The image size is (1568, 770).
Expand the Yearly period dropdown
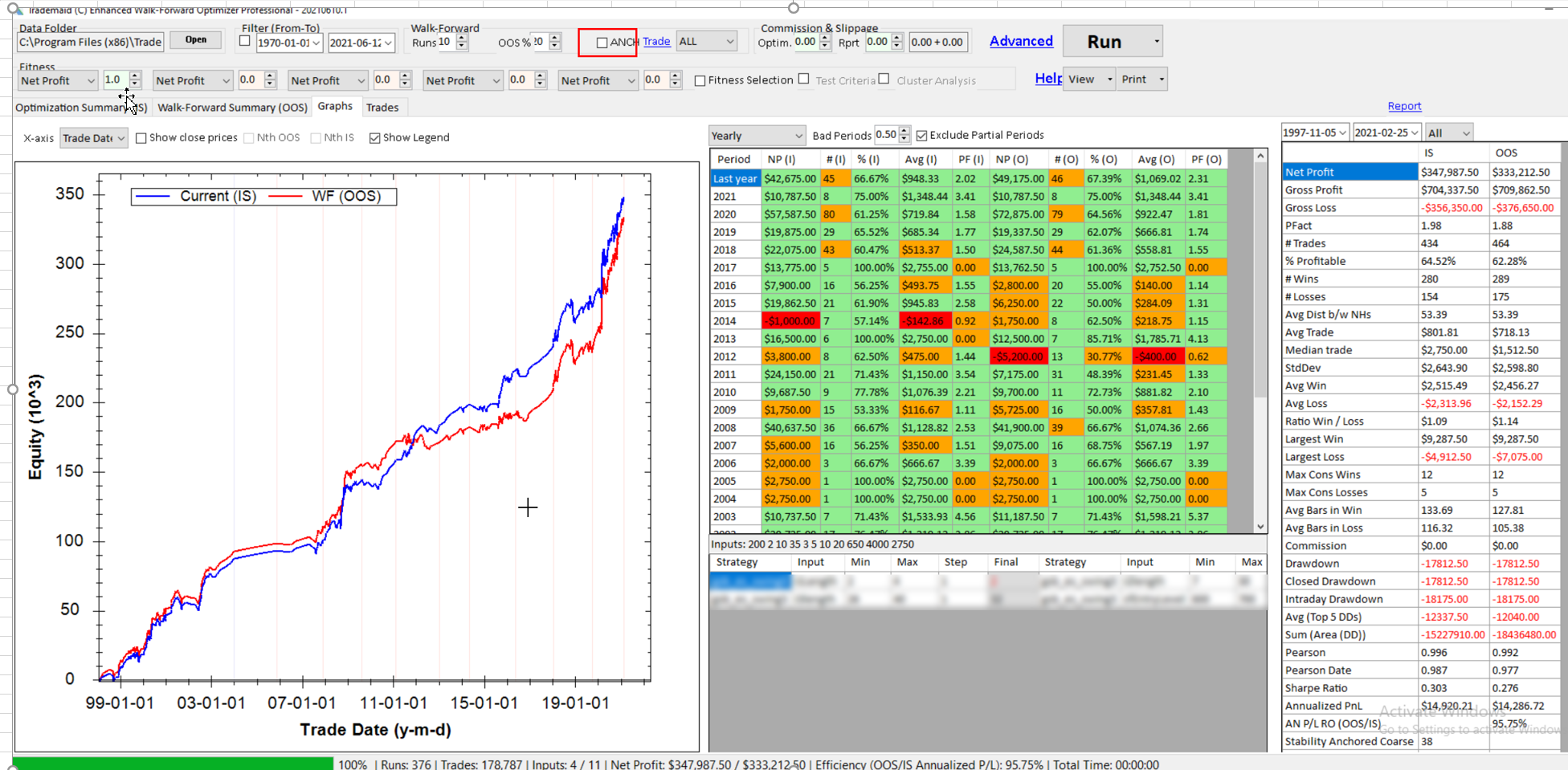point(798,136)
